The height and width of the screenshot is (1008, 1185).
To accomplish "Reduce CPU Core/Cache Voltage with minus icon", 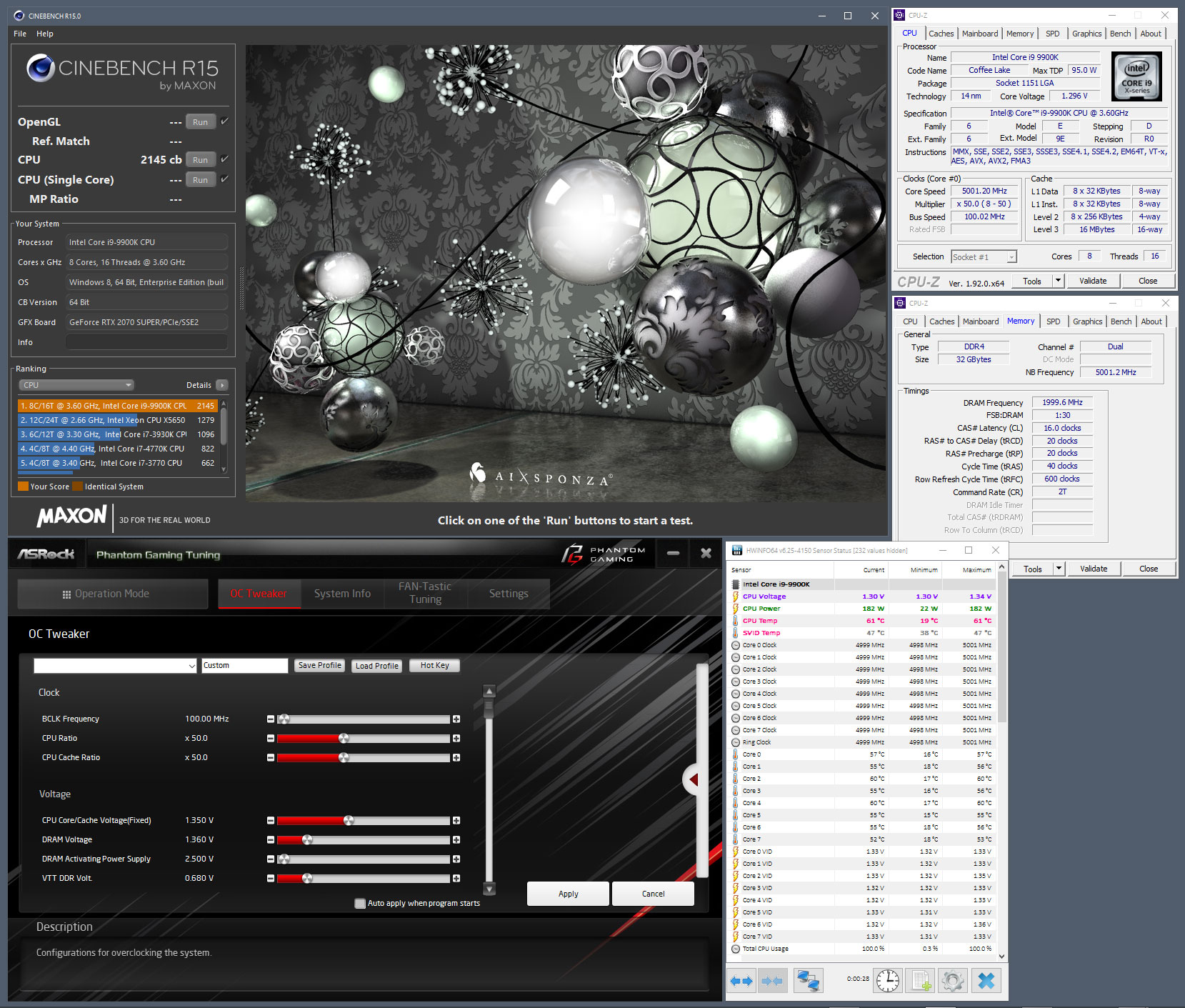I will [x=271, y=820].
